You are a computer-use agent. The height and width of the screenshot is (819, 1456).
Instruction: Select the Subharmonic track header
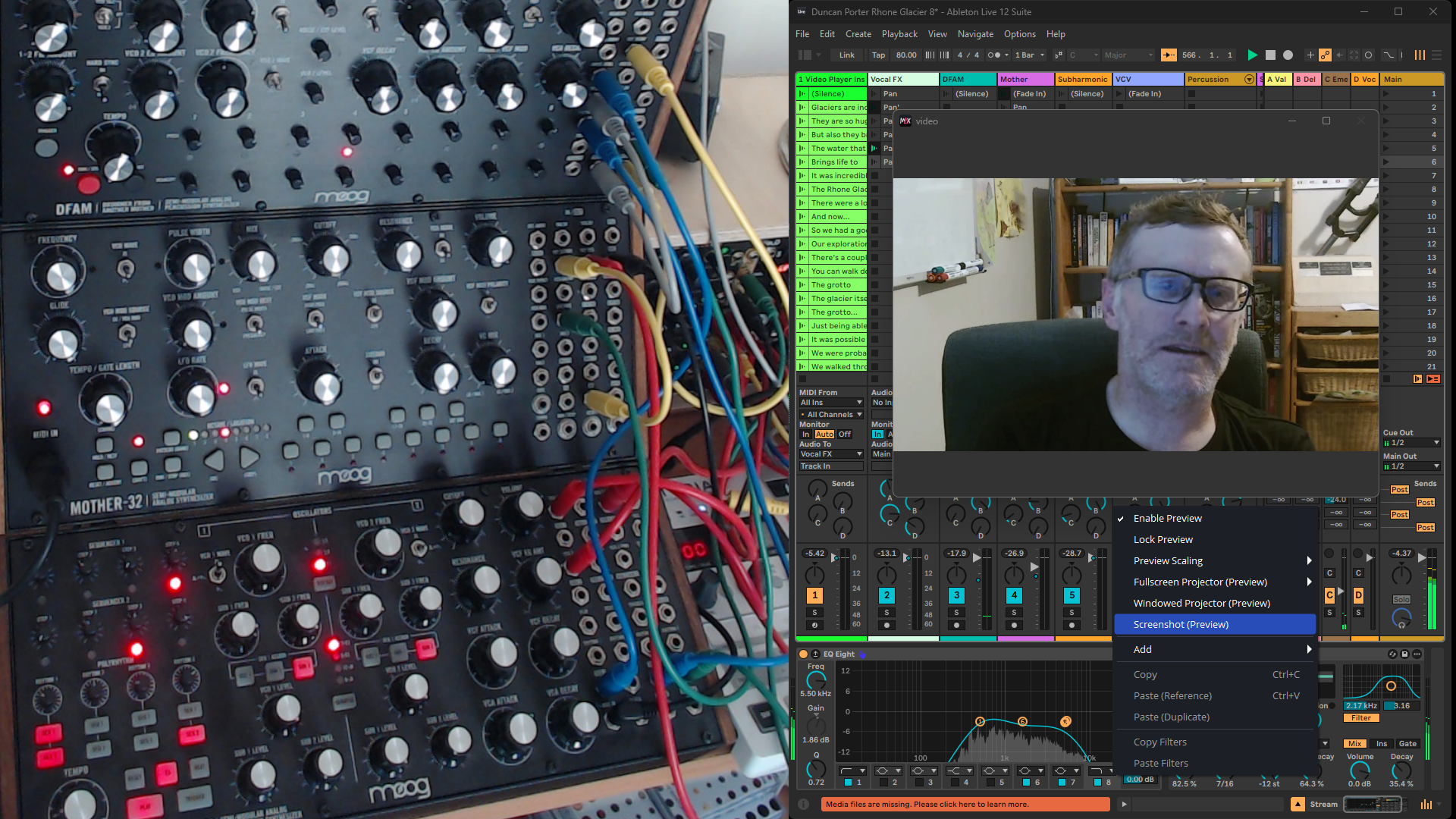[1082, 80]
